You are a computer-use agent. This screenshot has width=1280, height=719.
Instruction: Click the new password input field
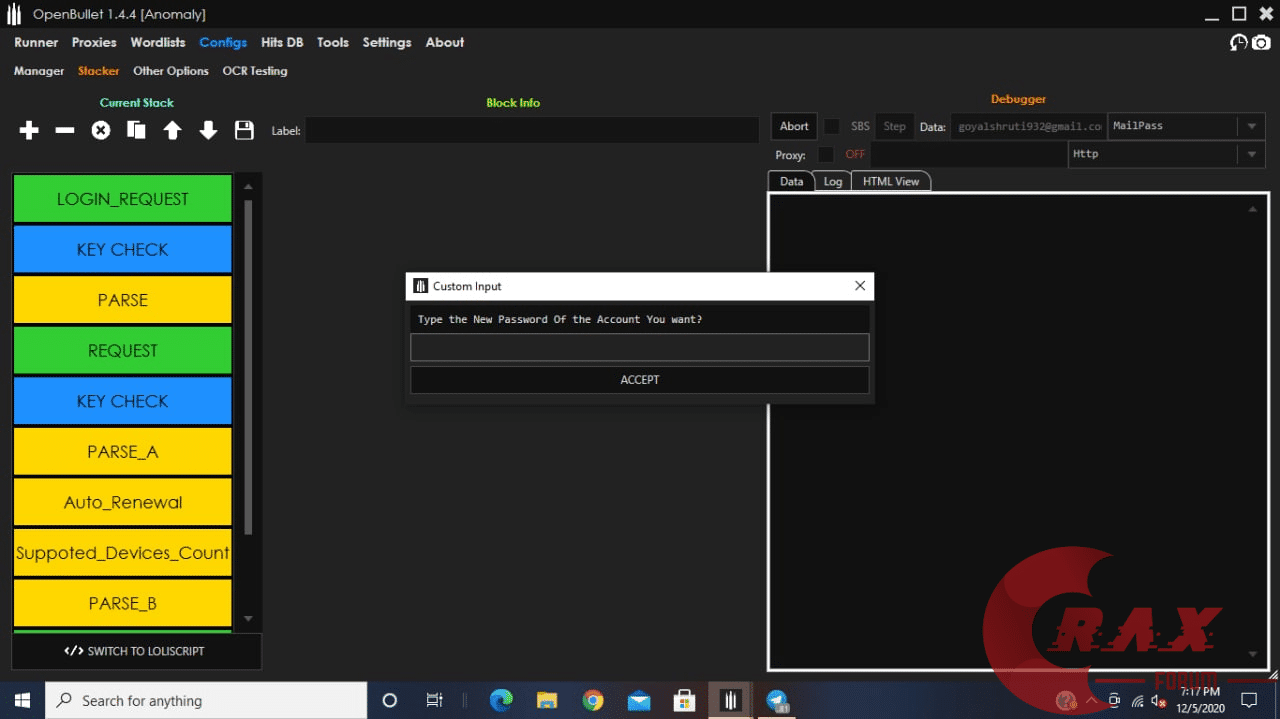click(x=640, y=347)
